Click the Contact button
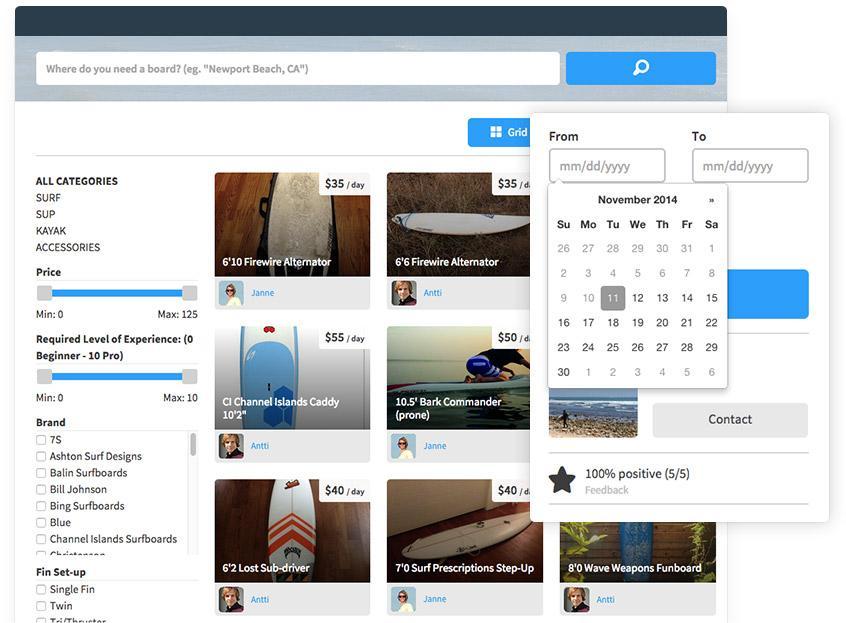The height and width of the screenshot is (623, 846). [730, 420]
